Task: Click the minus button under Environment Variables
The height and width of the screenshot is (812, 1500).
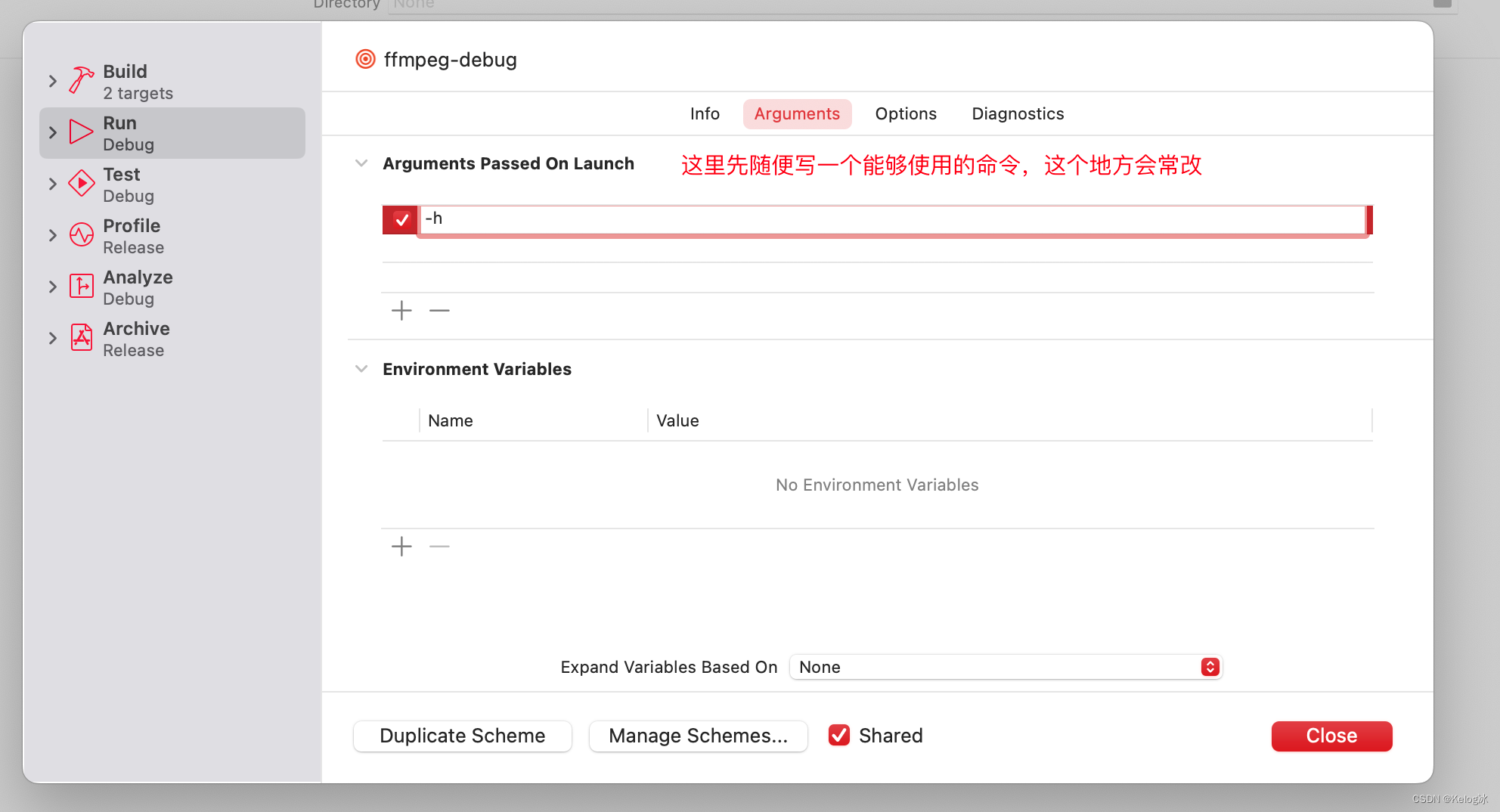Action: tap(439, 546)
